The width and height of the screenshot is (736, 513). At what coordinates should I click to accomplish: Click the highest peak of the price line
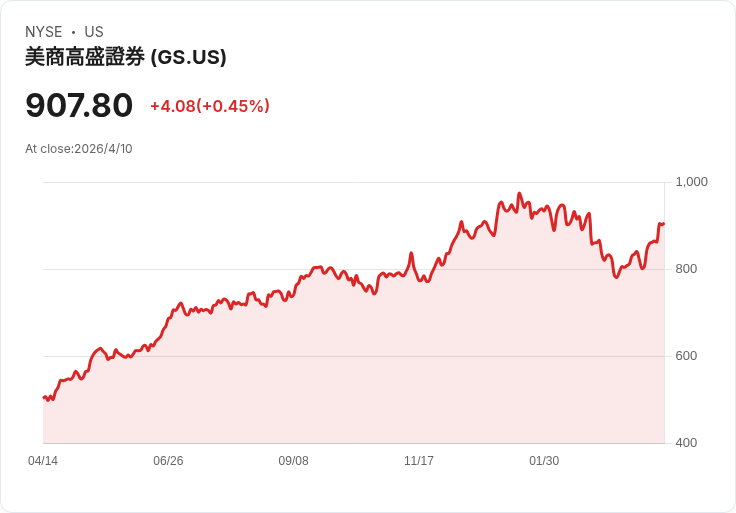(x=519, y=194)
